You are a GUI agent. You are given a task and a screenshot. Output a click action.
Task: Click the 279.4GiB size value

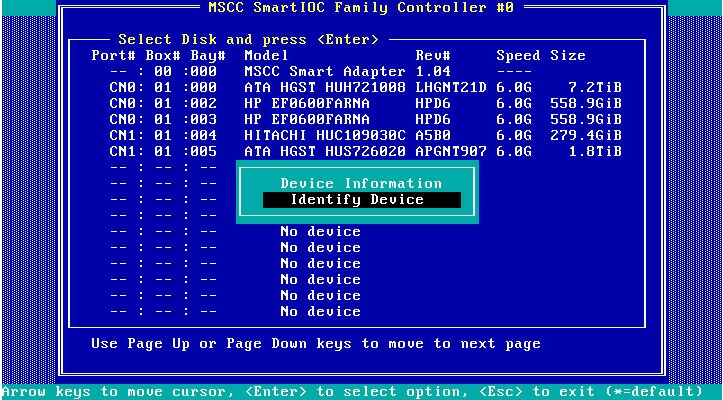click(586, 135)
